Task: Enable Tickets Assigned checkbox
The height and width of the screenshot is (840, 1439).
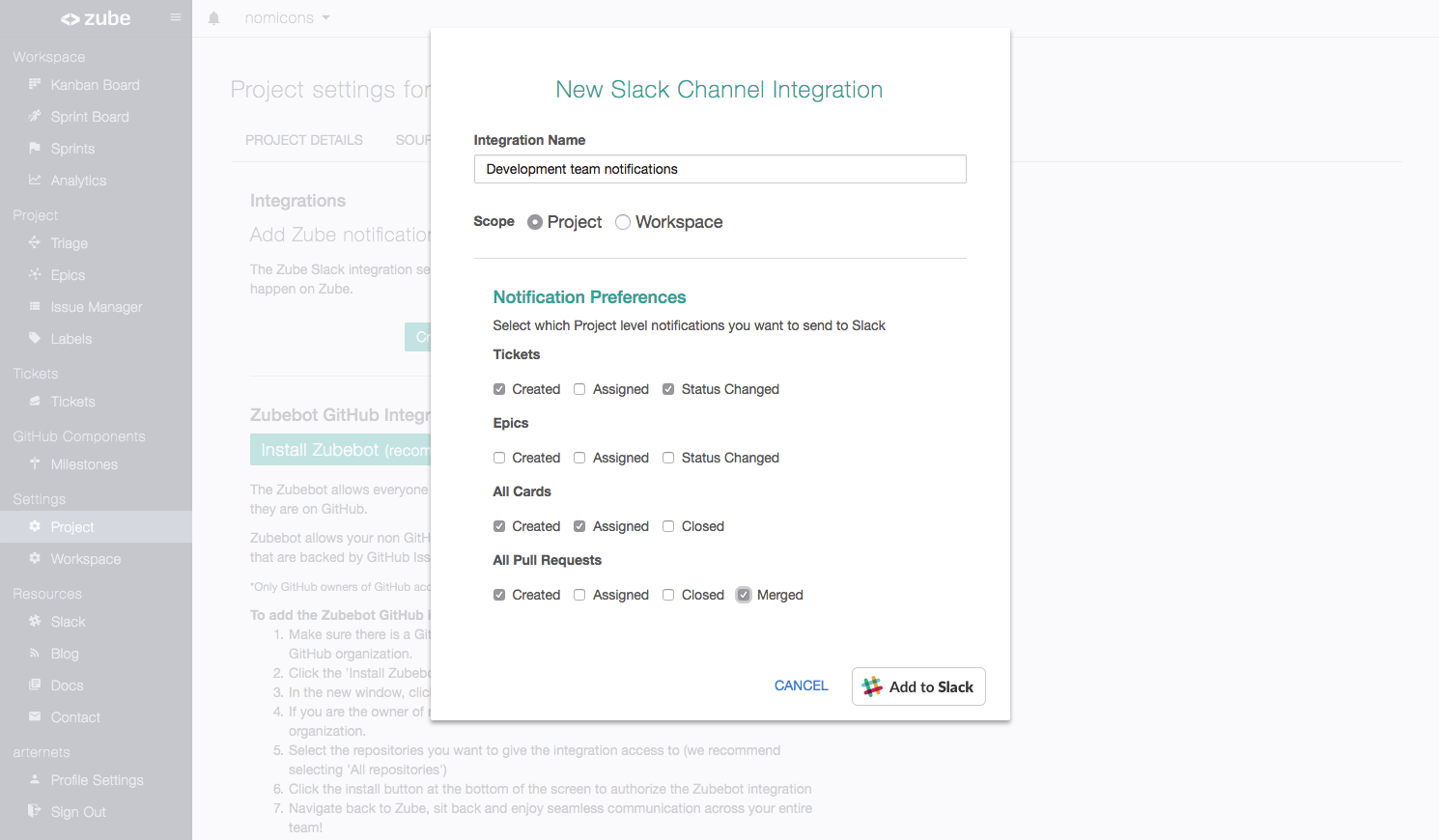Action: pos(579,389)
